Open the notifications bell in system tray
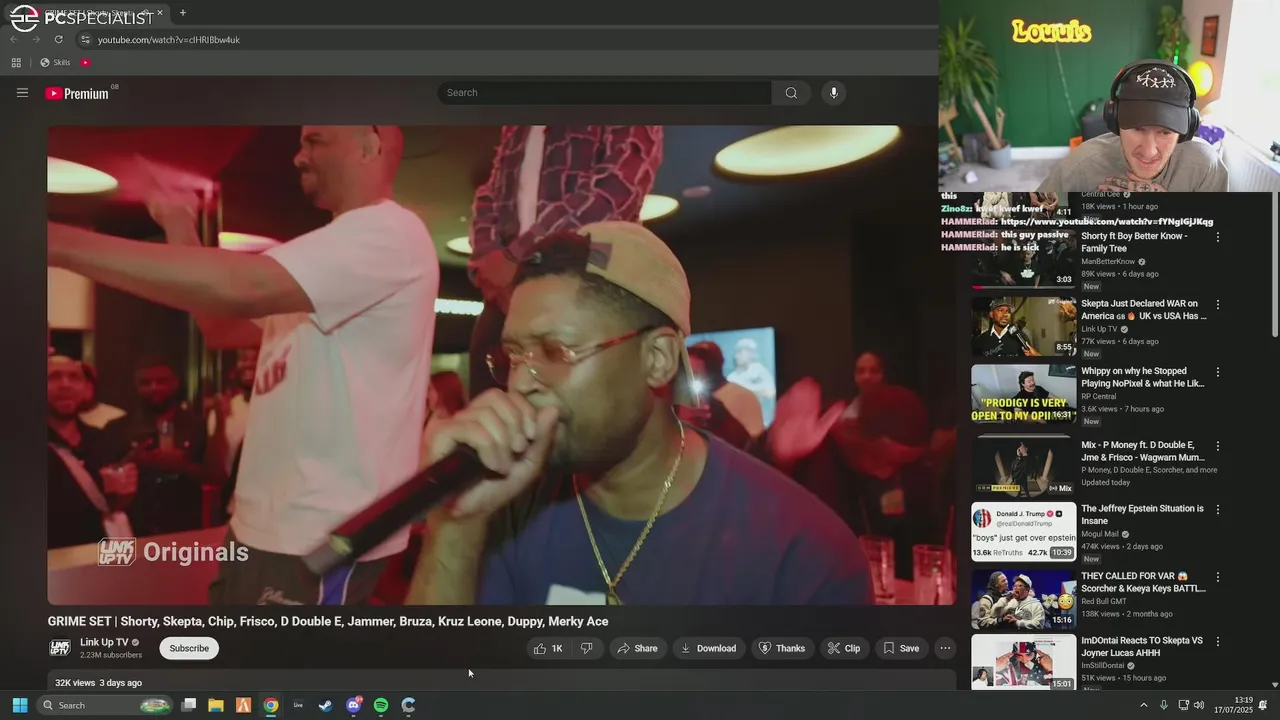The height and width of the screenshot is (720, 1280). 1263,705
